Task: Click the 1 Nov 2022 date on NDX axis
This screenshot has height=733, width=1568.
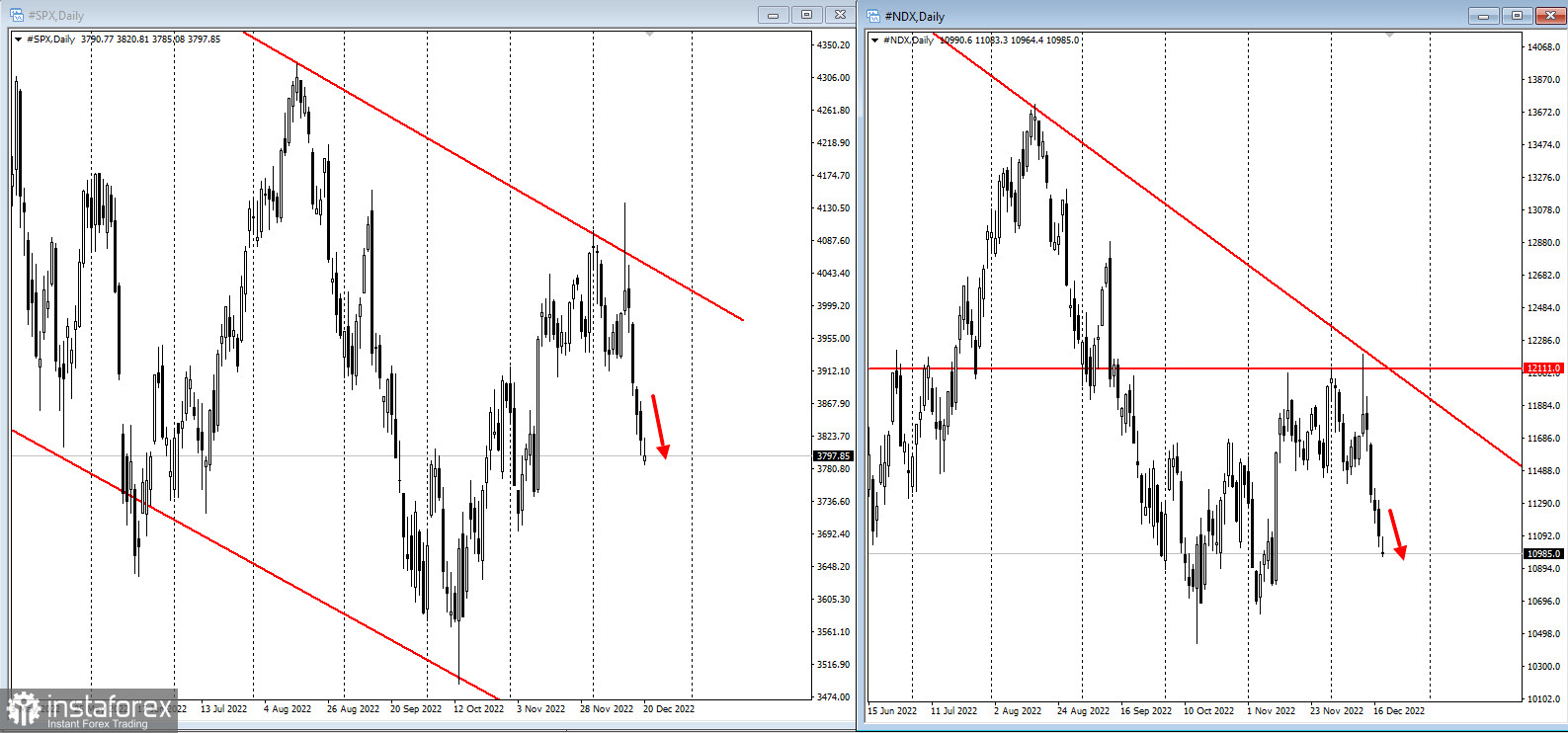Action: (x=1271, y=711)
